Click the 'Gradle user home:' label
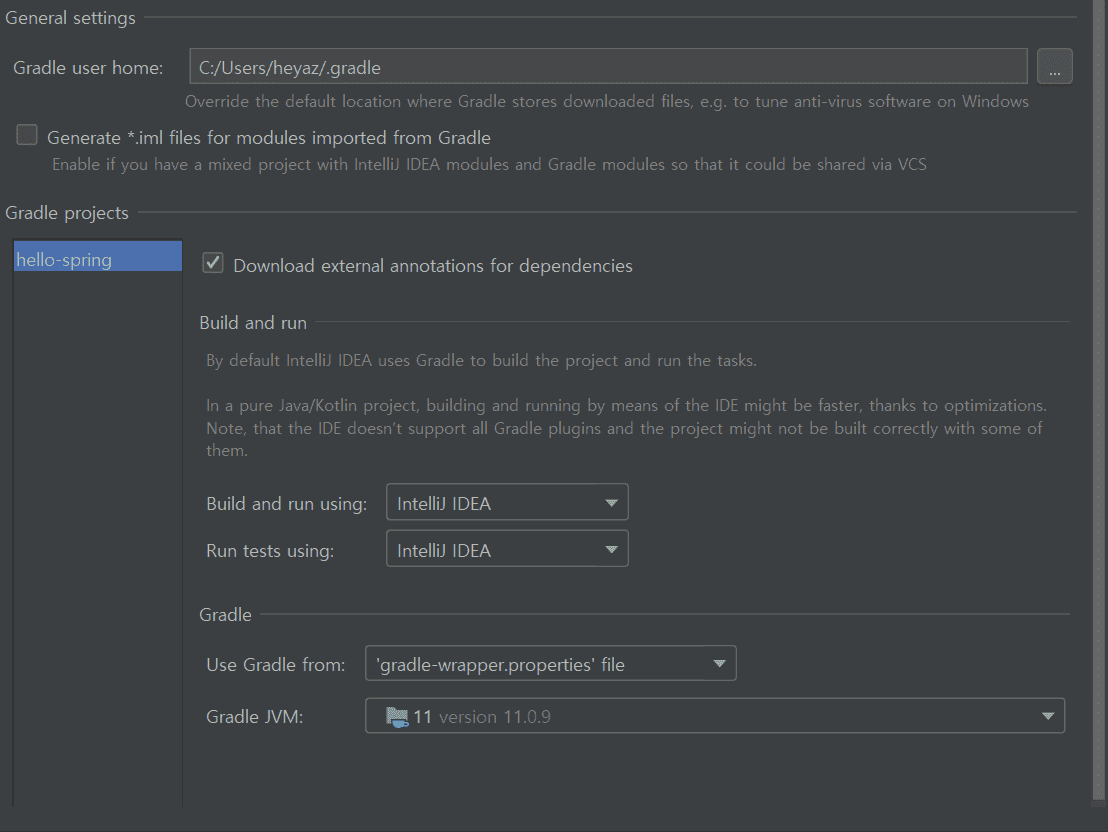 88,68
